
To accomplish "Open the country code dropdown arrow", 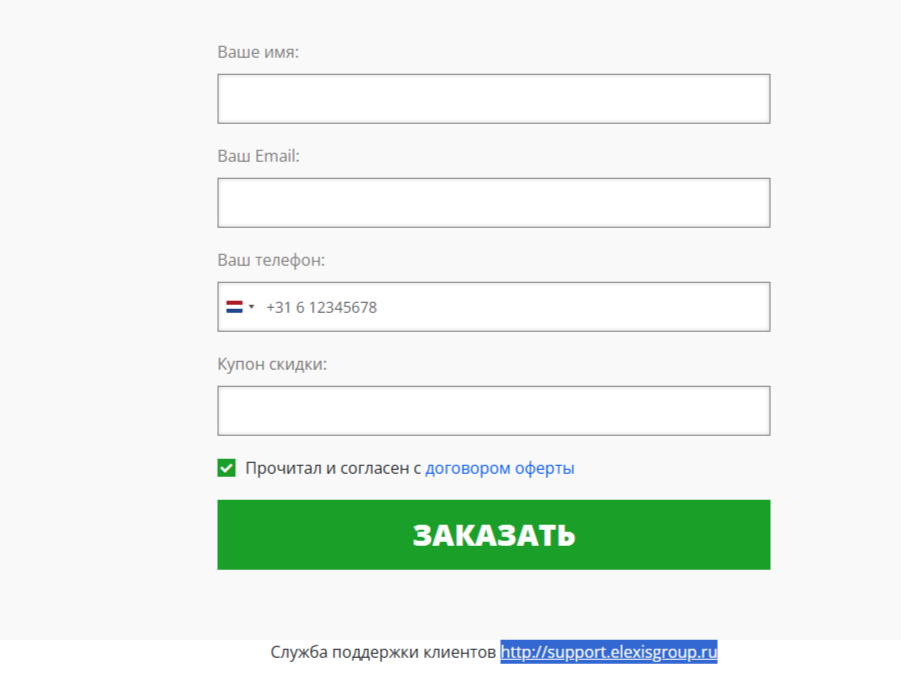I will click(x=252, y=307).
